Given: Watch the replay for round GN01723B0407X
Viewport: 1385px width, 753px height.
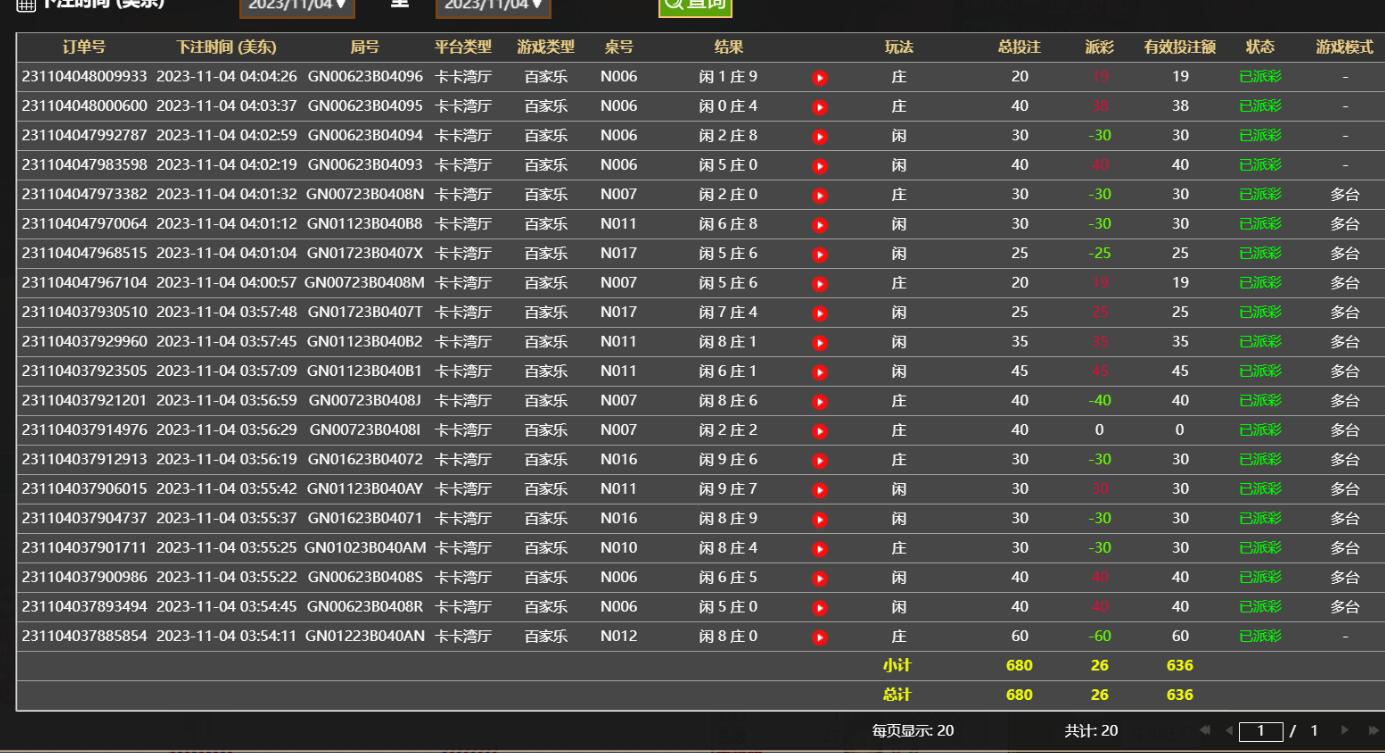Looking at the screenshot, I should 820,254.
